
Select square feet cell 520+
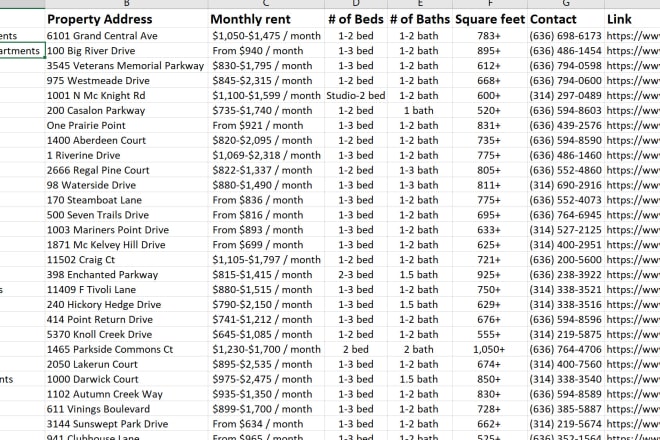[490, 111]
